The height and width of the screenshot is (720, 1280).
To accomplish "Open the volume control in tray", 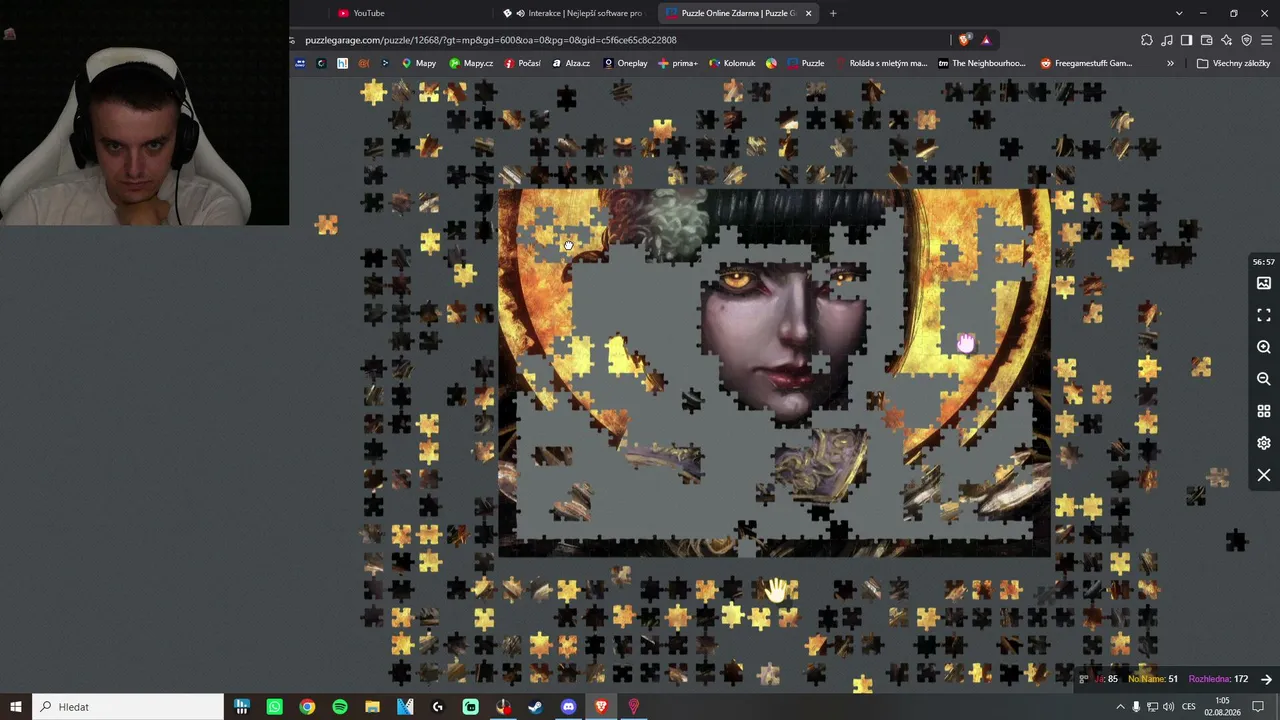I will [x=1169, y=707].
